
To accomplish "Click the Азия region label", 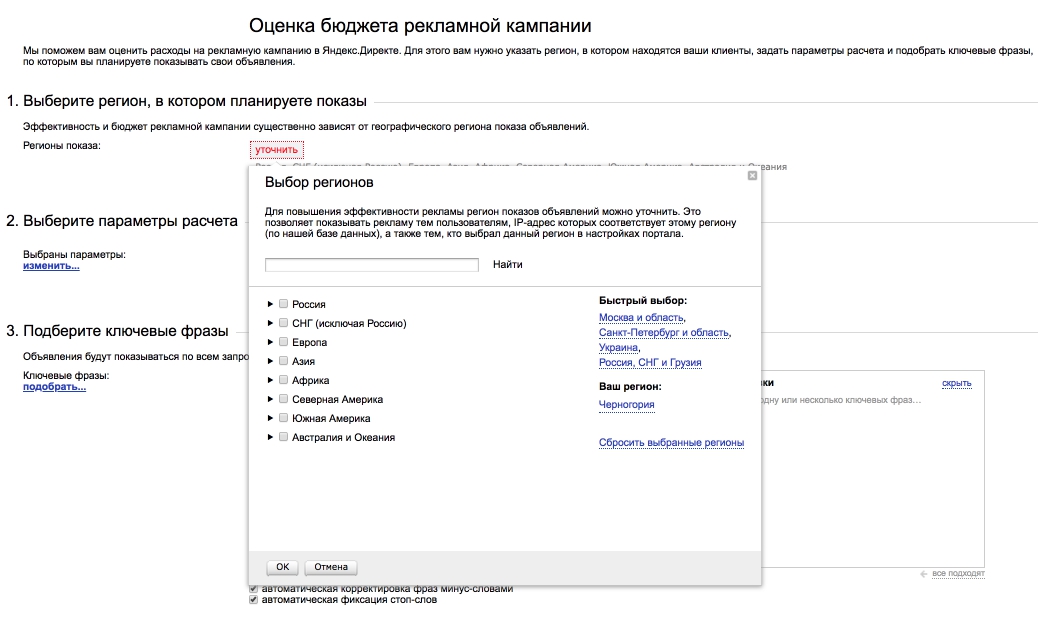I will (x=303, y=361).
